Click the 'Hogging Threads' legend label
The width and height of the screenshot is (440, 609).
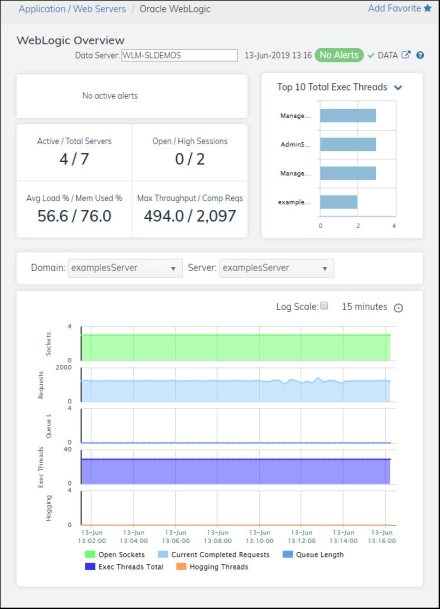[219, 567]
